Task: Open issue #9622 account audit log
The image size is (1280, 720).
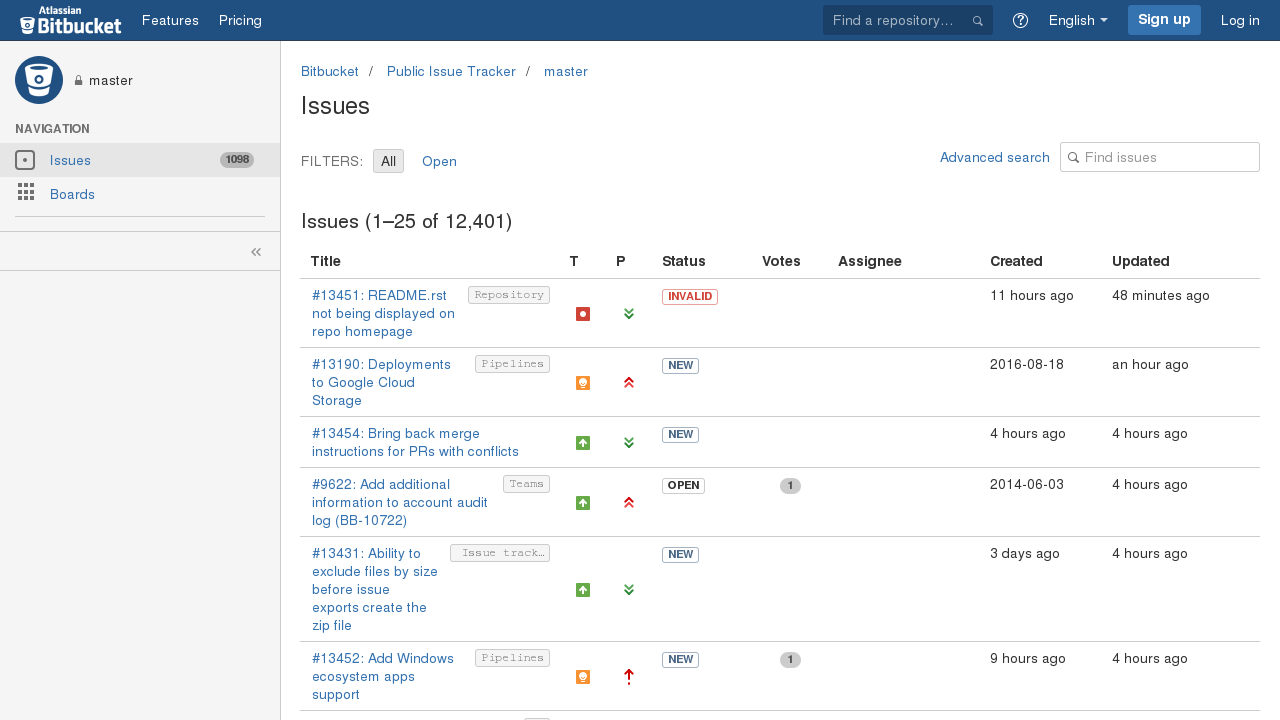Action: [x=400, y=502]
